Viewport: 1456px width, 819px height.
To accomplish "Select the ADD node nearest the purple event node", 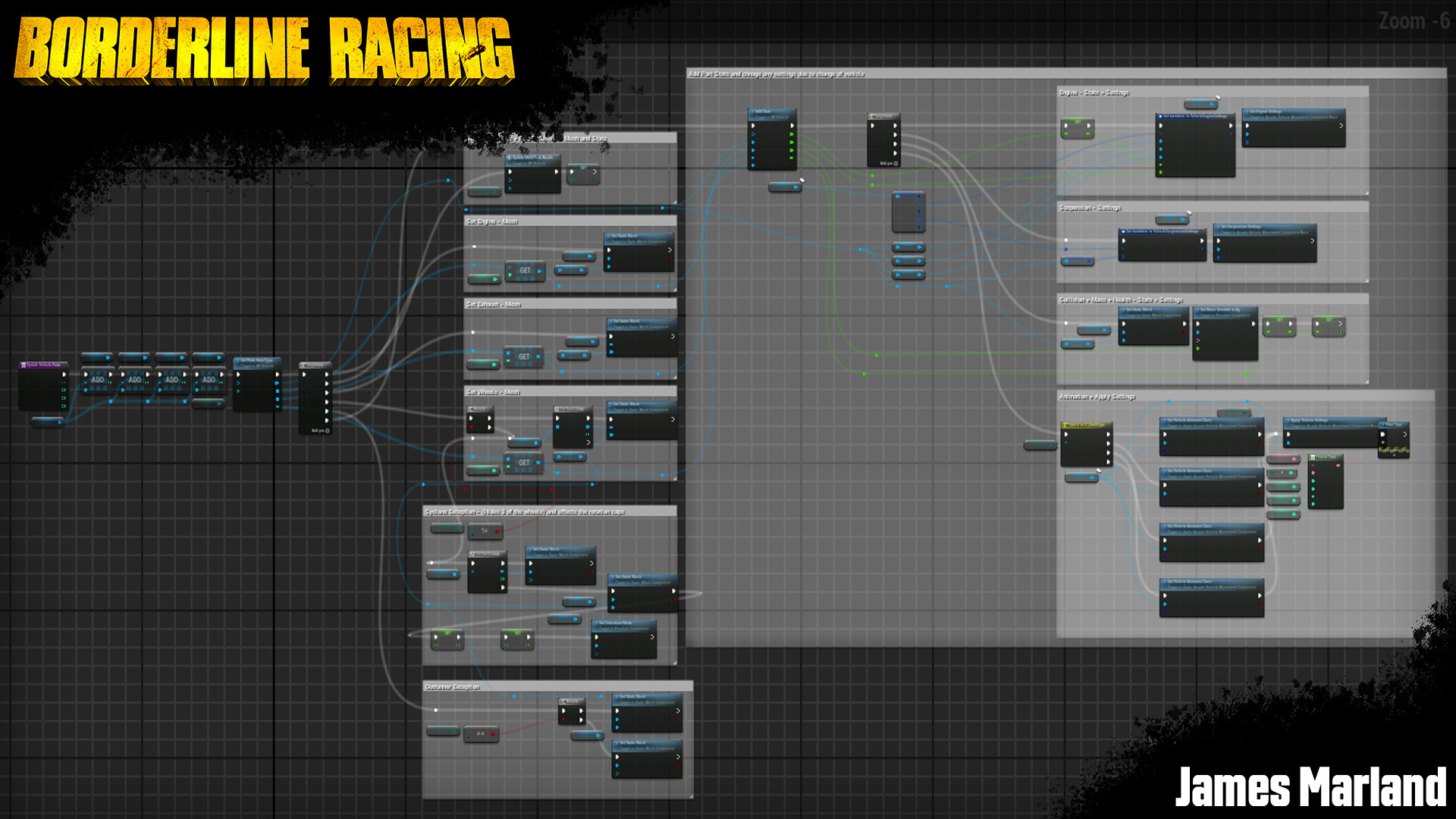I will pyautogui.click(x=98, y=380).
